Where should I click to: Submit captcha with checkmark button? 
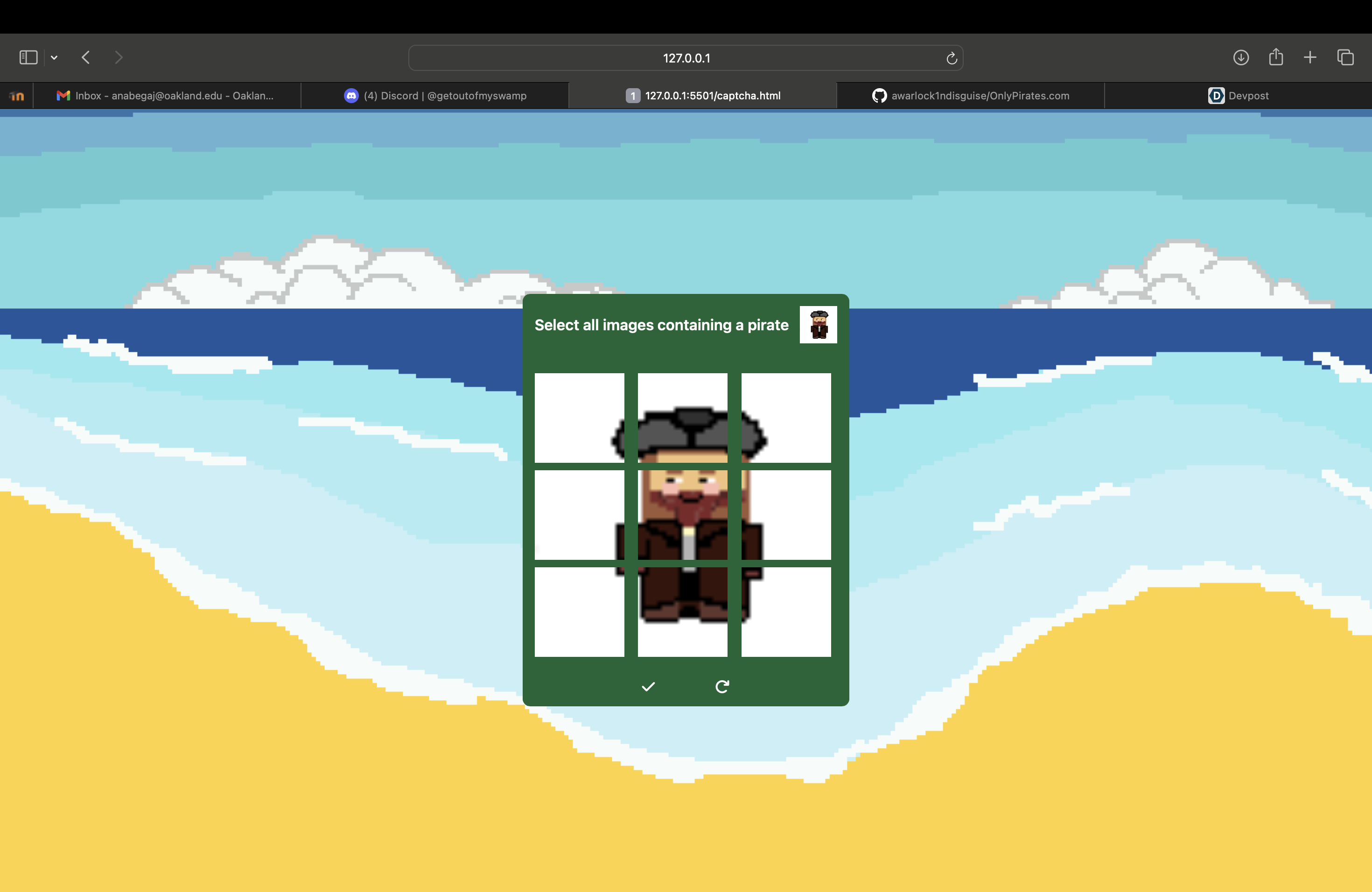[649, 686]
